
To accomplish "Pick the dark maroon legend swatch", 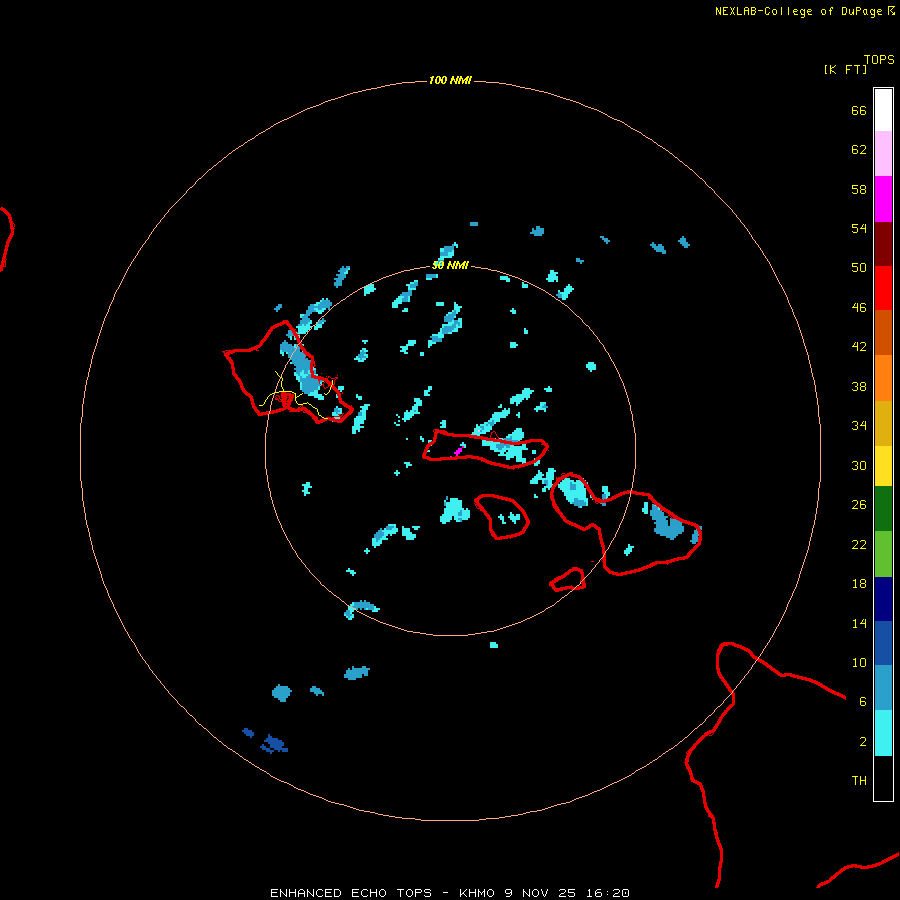I will 883,243.
